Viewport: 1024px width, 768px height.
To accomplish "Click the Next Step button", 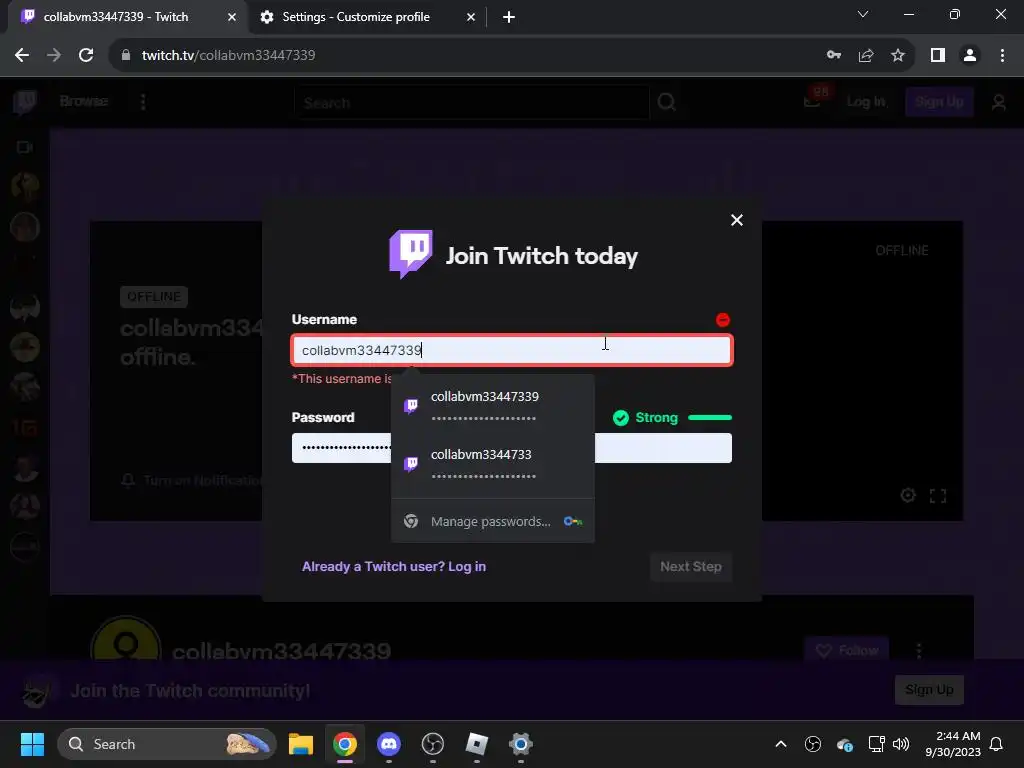I will pyautogui.click(x=691, y=566).
